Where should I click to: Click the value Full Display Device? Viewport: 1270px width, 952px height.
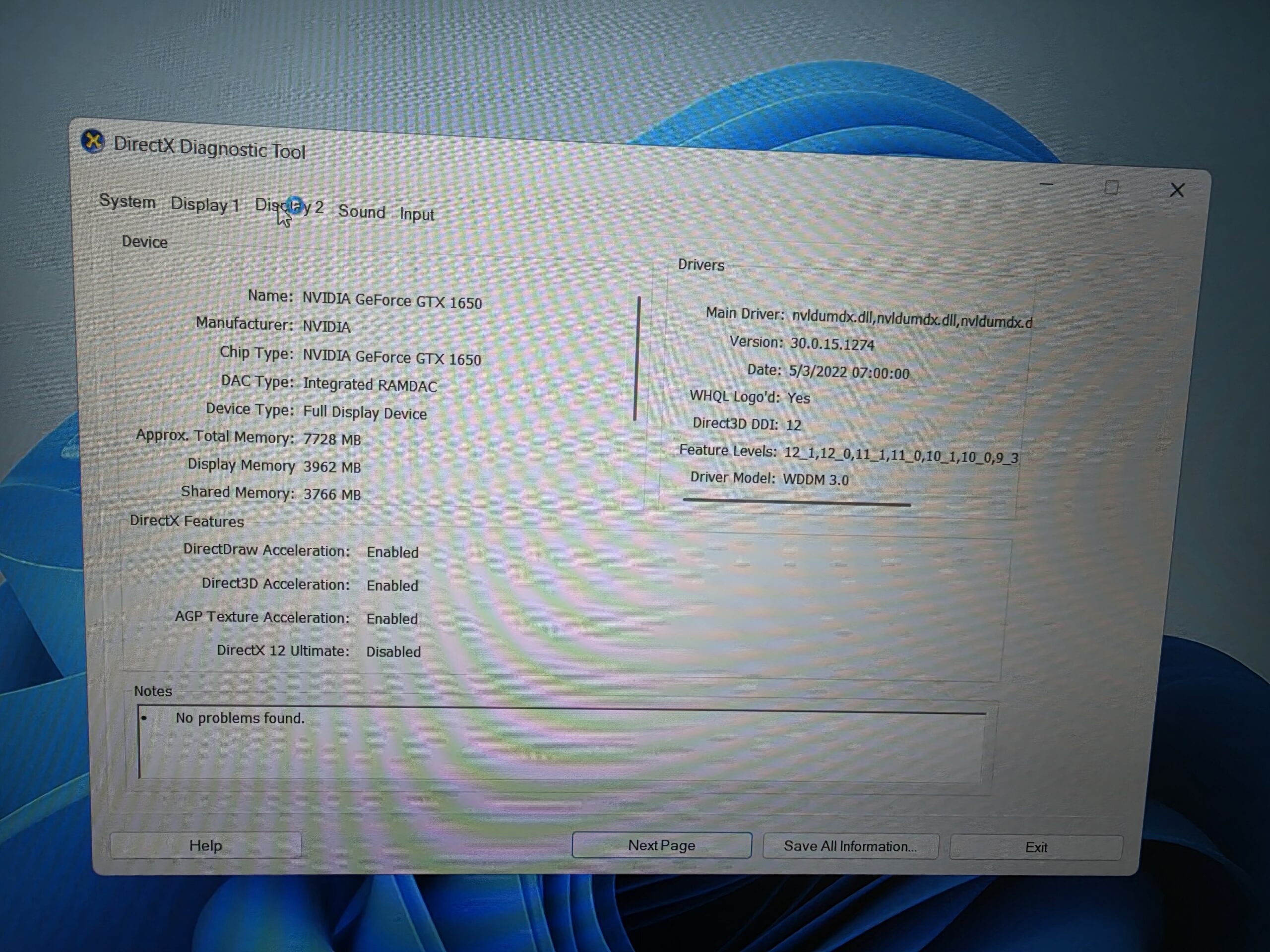pyautogui.click(x=365, y=413)
